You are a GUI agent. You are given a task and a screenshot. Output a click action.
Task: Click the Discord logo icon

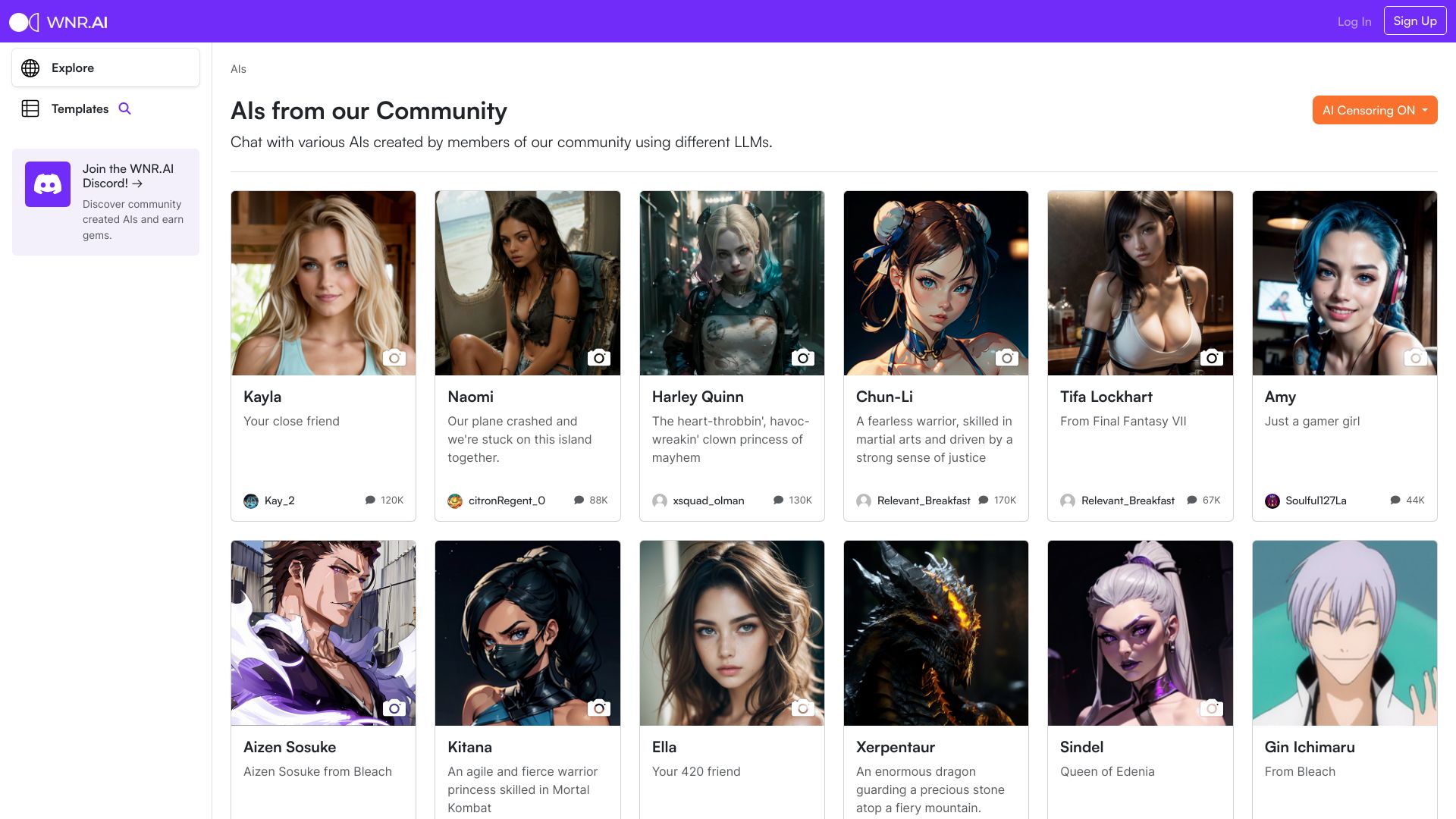(x=48, y=184)
